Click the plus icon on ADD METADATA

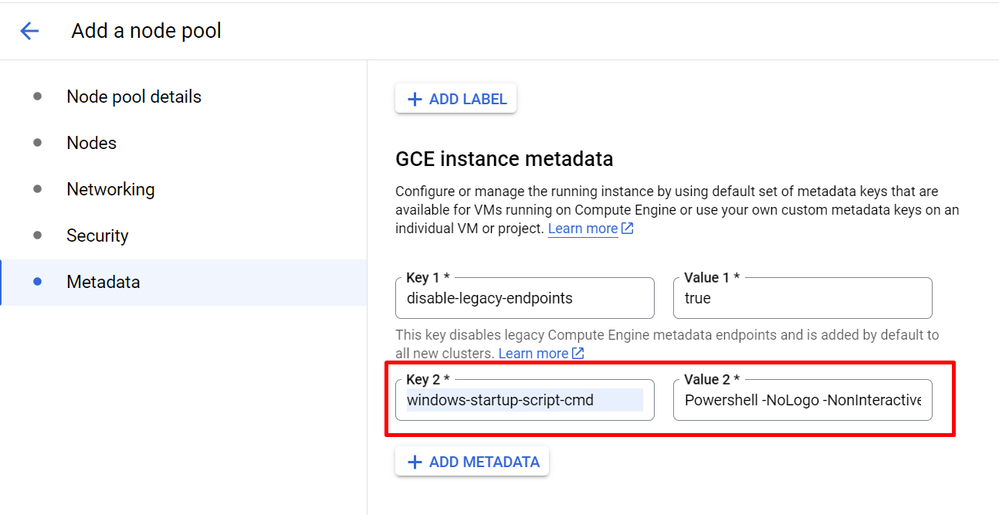pos(415,462)
